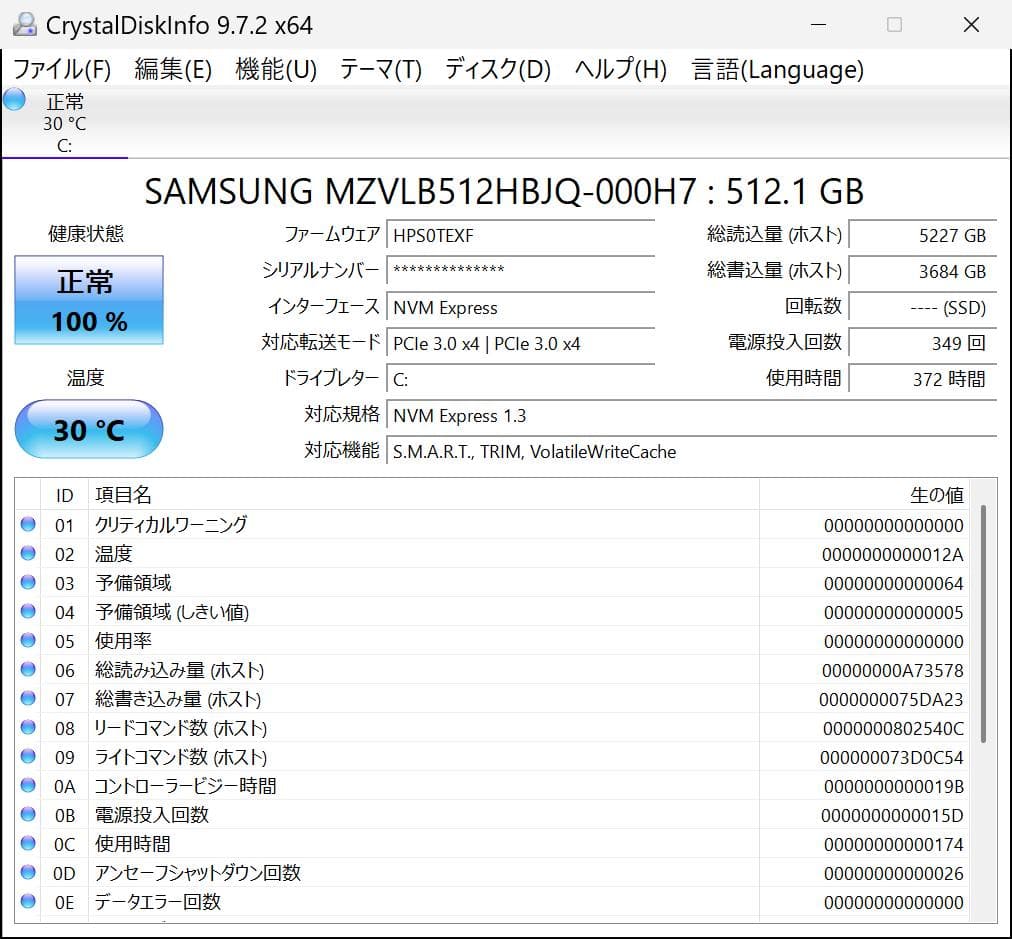This screenshot has height=939, width=1012.
Task: Click the 正常 100 % health status button
Action: point(89,300)
